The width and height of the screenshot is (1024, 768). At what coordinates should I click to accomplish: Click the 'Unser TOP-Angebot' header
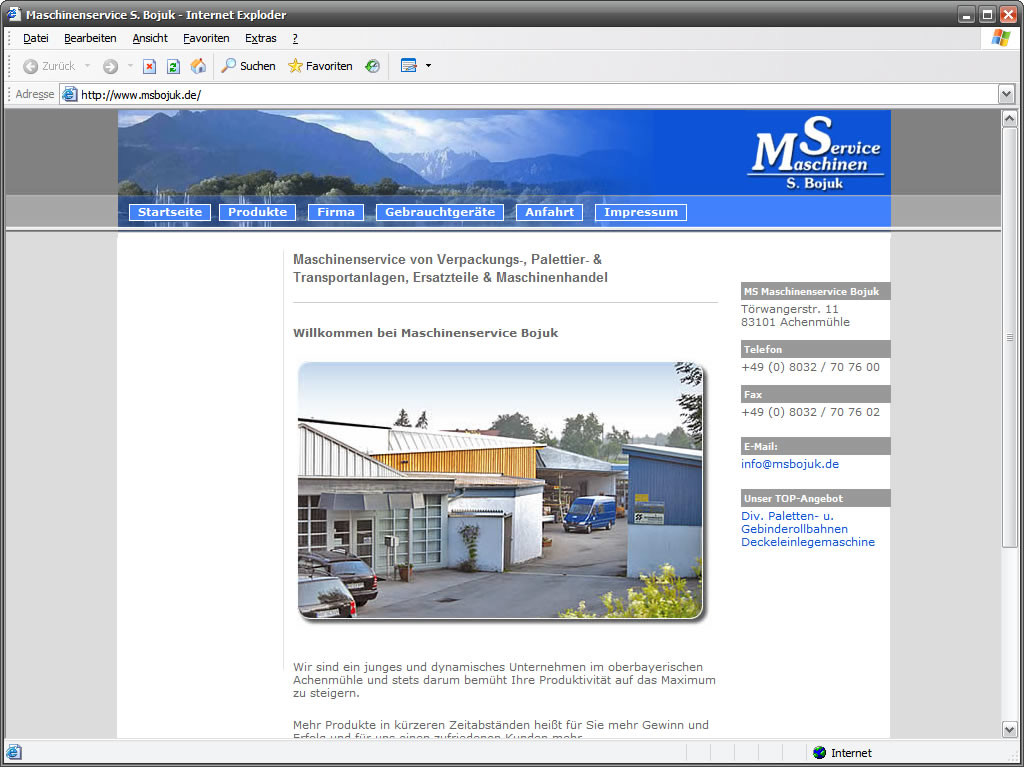pos(816,498)
